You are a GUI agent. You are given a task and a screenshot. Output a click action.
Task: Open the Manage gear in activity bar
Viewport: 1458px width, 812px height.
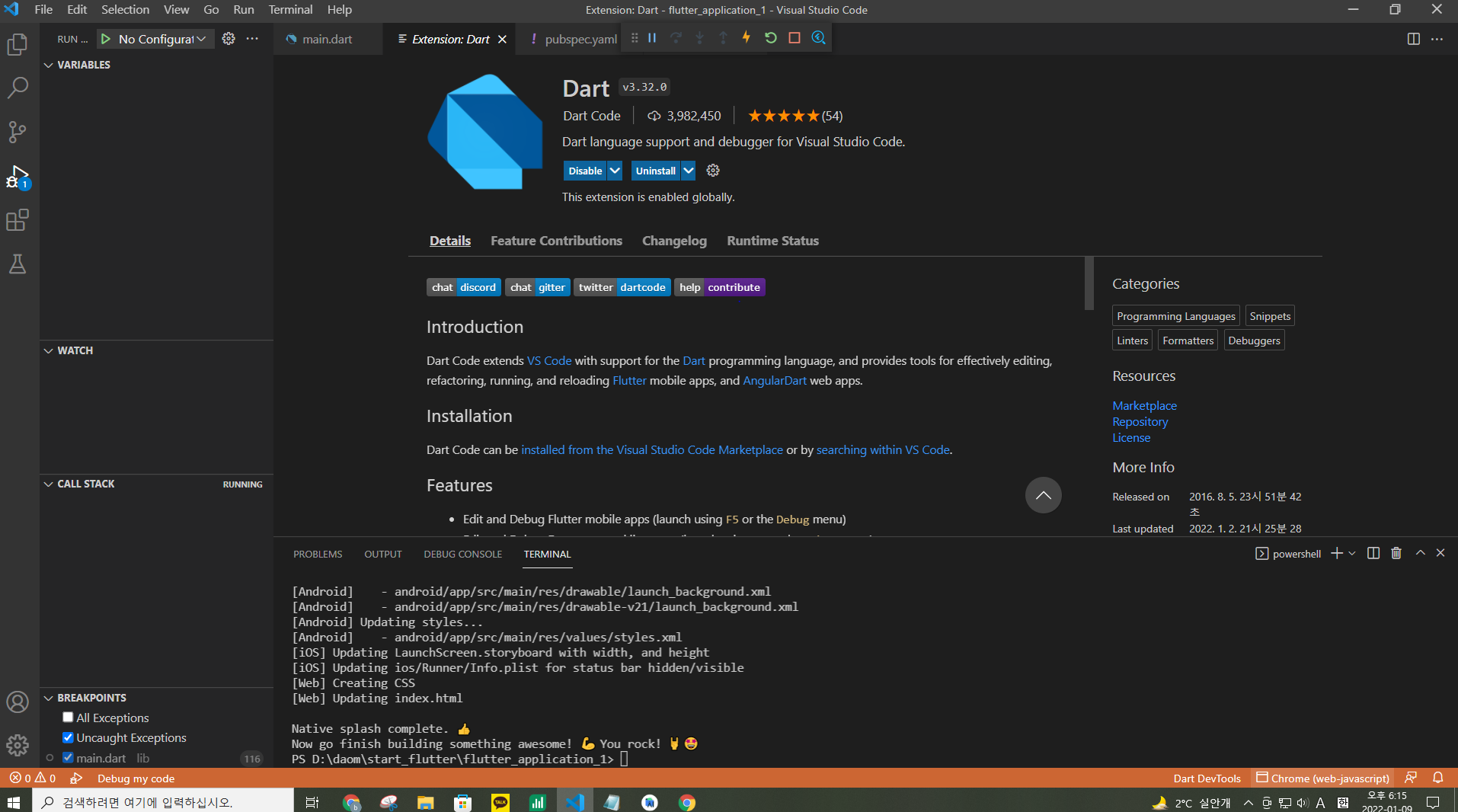point(18,745)
